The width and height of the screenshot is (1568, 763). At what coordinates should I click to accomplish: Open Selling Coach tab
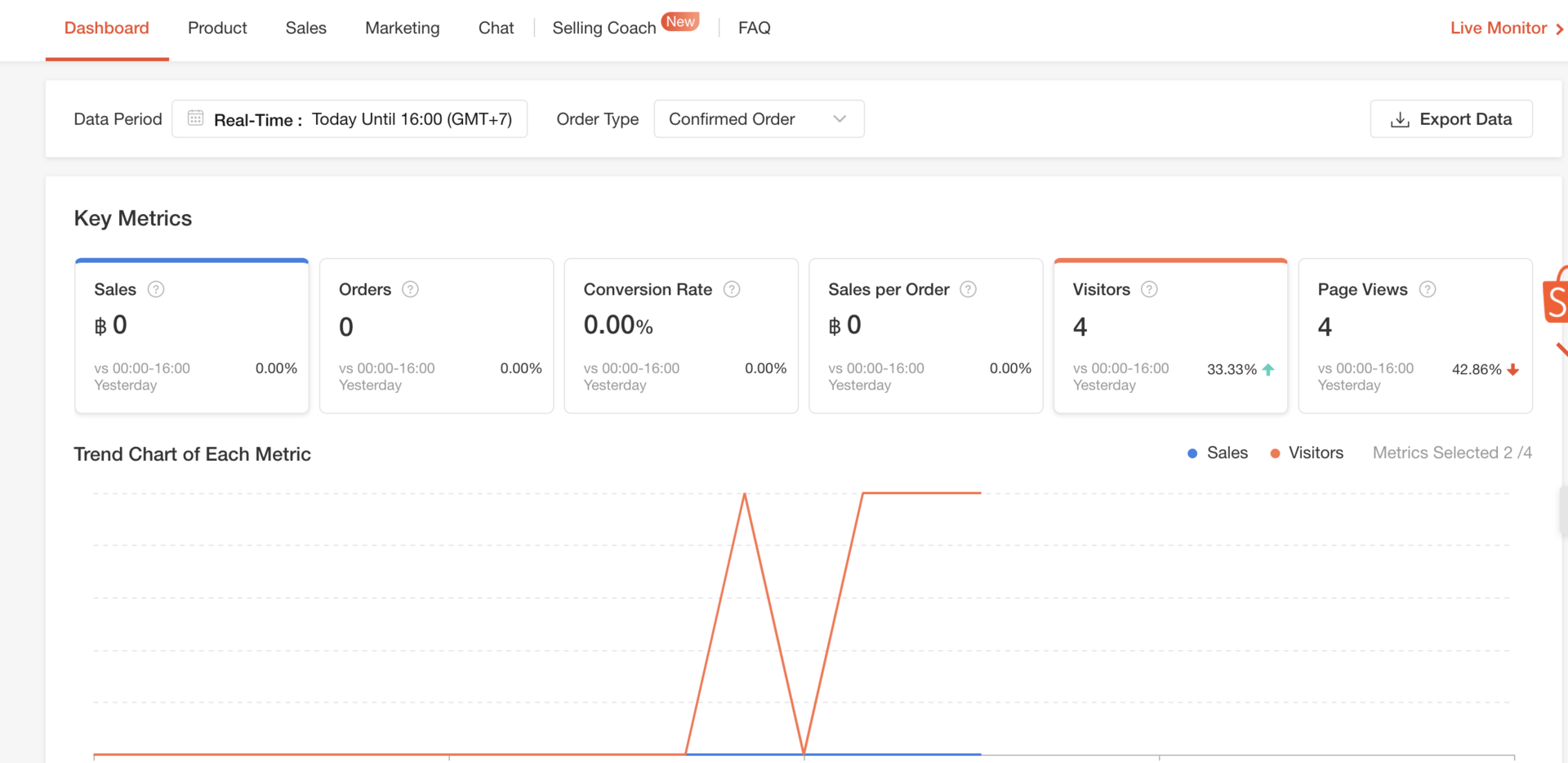pos(604,28)
